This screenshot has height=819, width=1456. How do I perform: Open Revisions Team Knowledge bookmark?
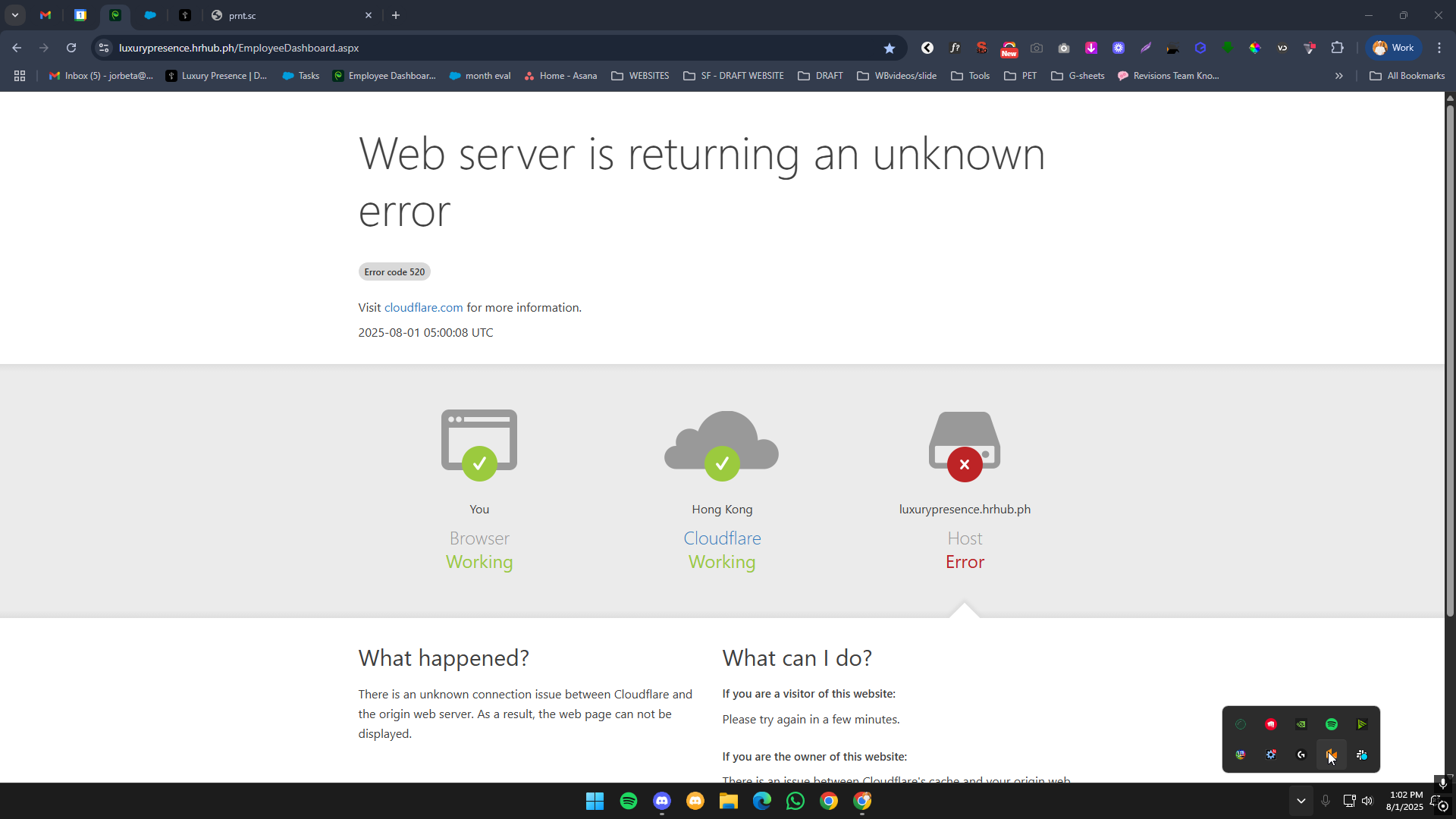coord(1169,76)
